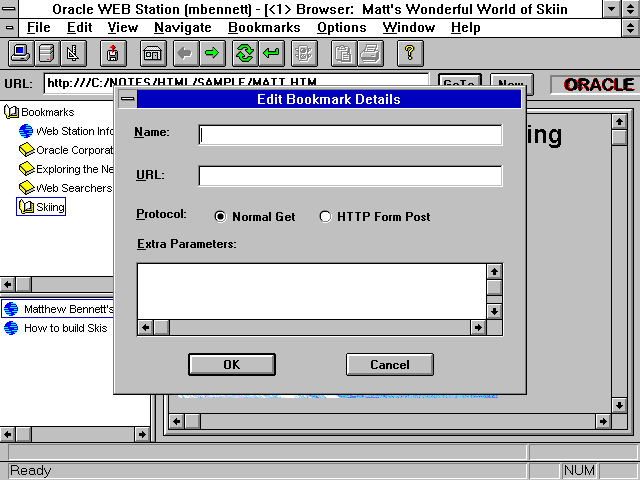Click the yellow question mark help icon
The width and height of the screenshot is (640, 480).
pos(410,53)
